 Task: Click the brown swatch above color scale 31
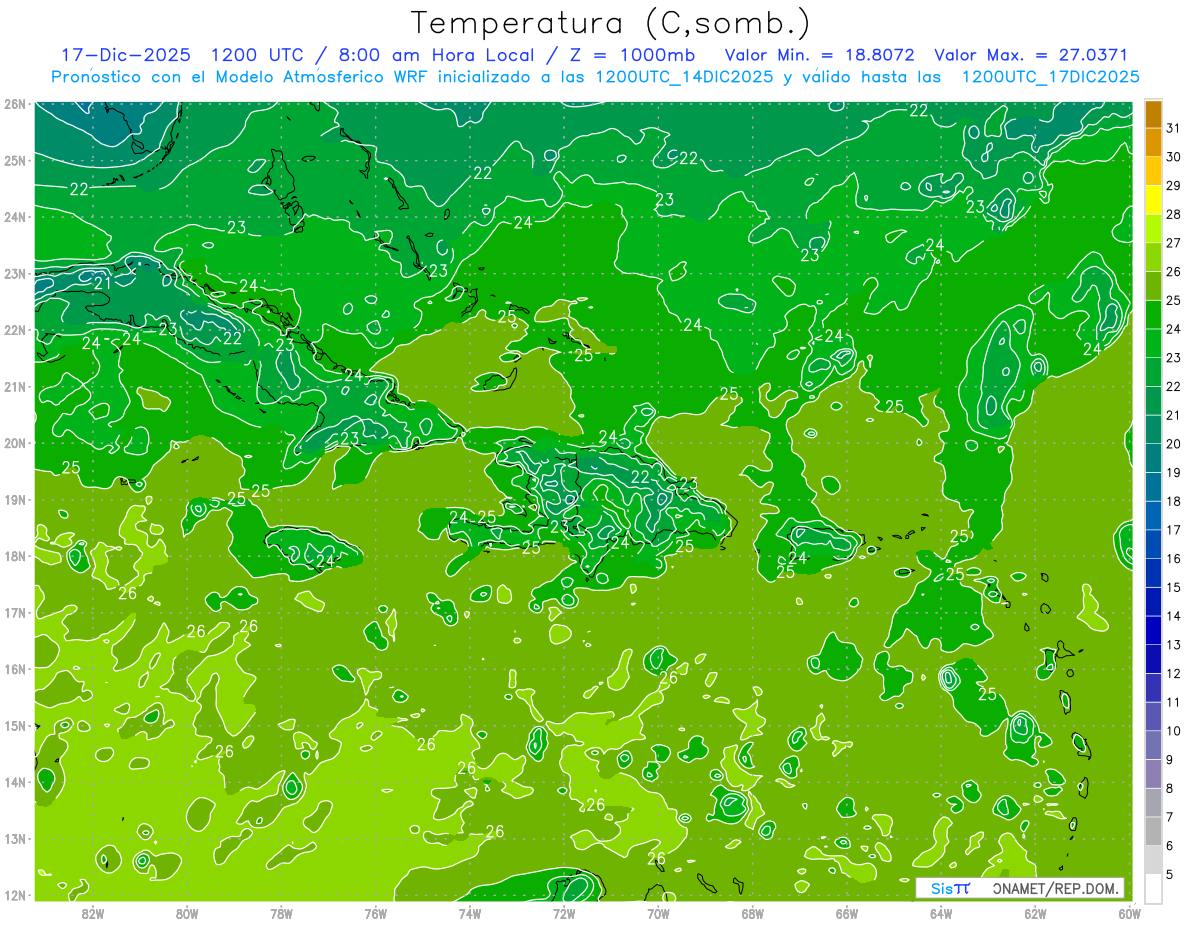pyautogui.click(x=1153, y=115)
